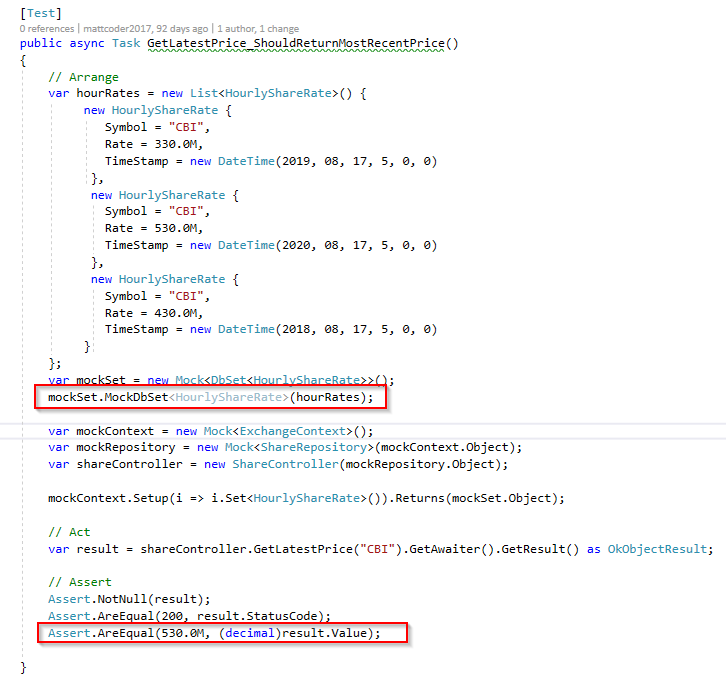
Task: Open the '0 references' CodeLens link
Action: click(47, 29)
